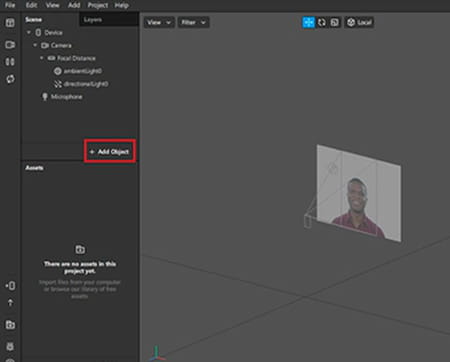Click the 3D axis gizmo in viewport
This screenshot has height=362, width=450.
tap(156, 354)
